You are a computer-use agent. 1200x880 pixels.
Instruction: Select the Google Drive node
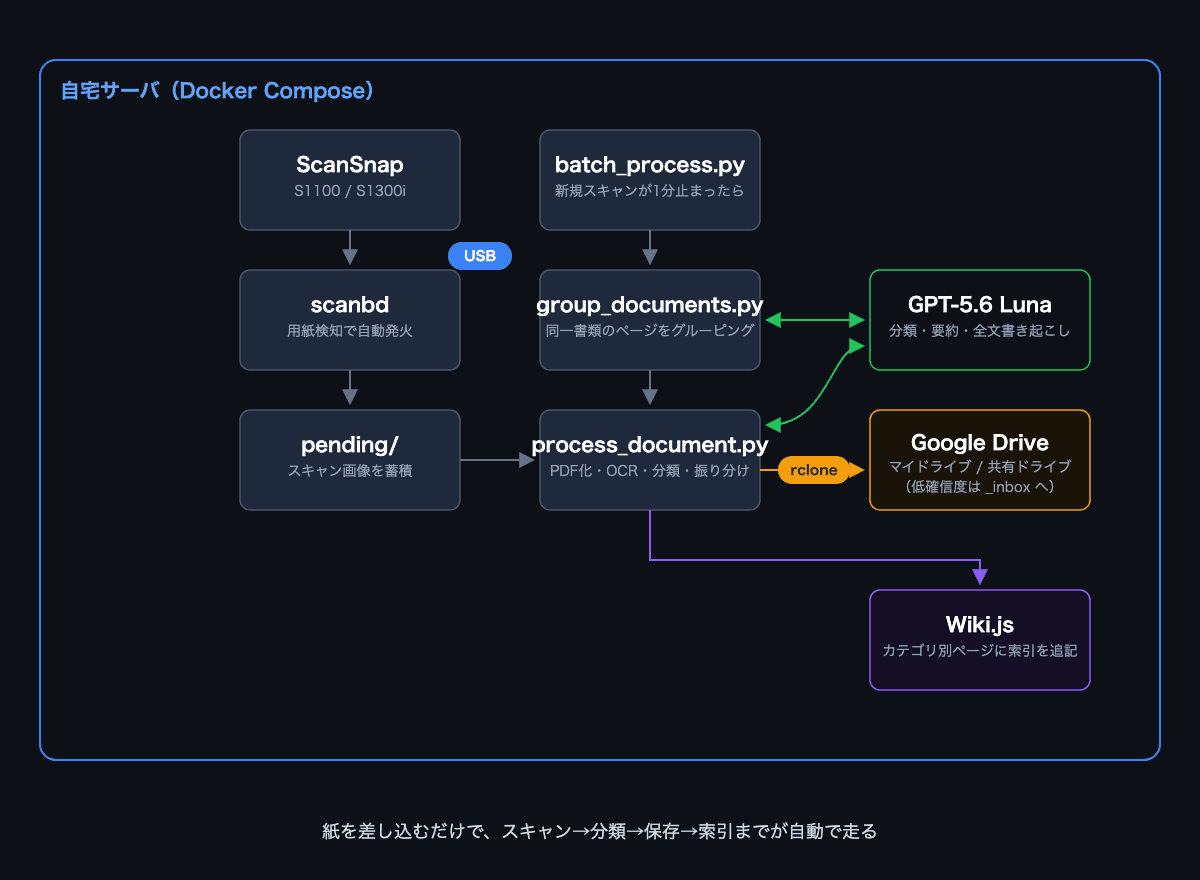click(x=980, y=460)
